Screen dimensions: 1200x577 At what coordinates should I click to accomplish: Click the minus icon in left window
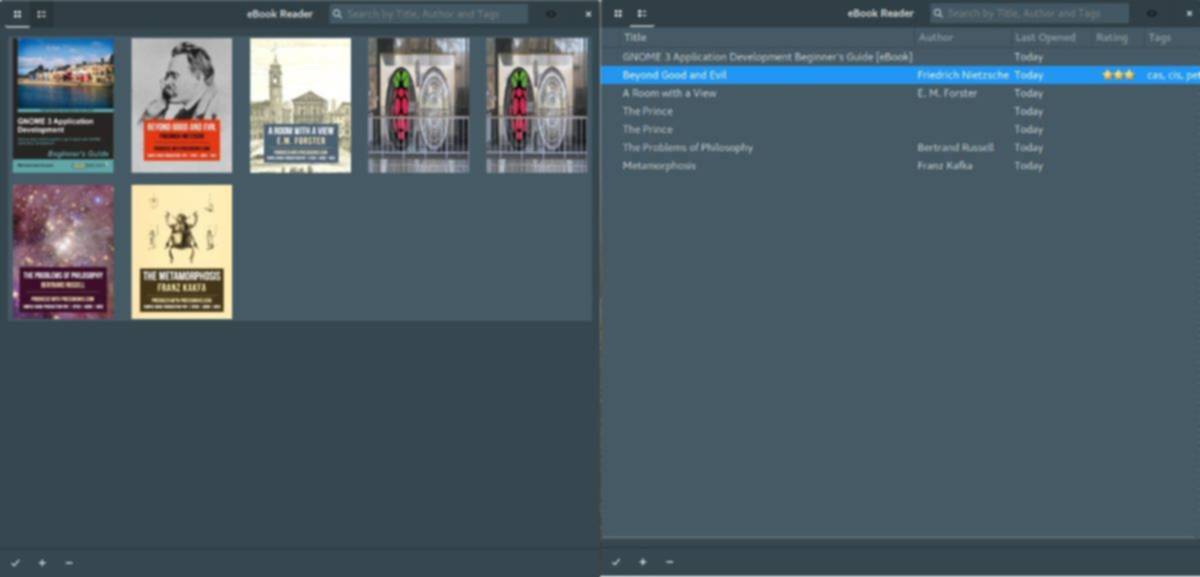click(x=69, y=563)
